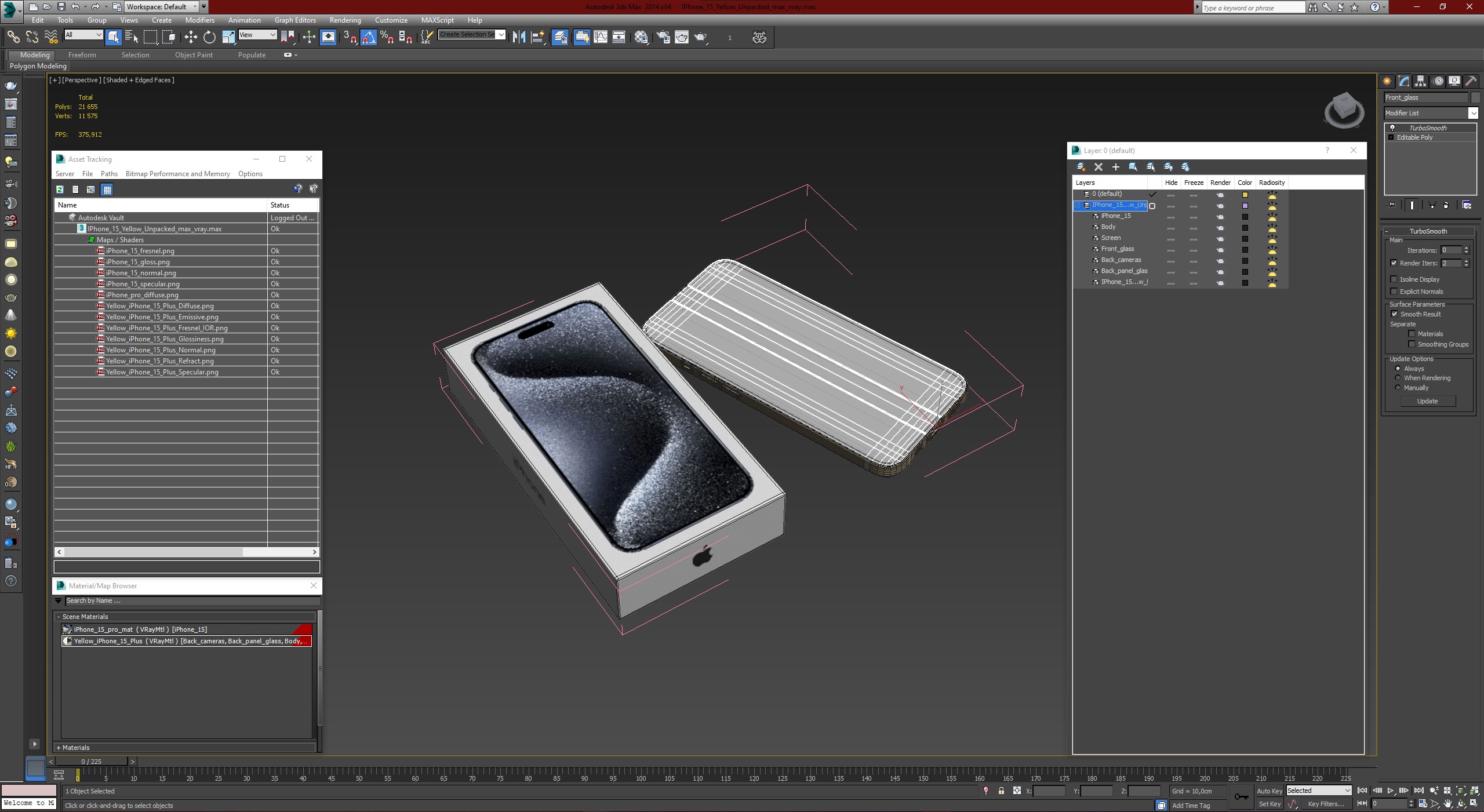
Task: Open the selection filter All dropdown
Action: (83, 35)
